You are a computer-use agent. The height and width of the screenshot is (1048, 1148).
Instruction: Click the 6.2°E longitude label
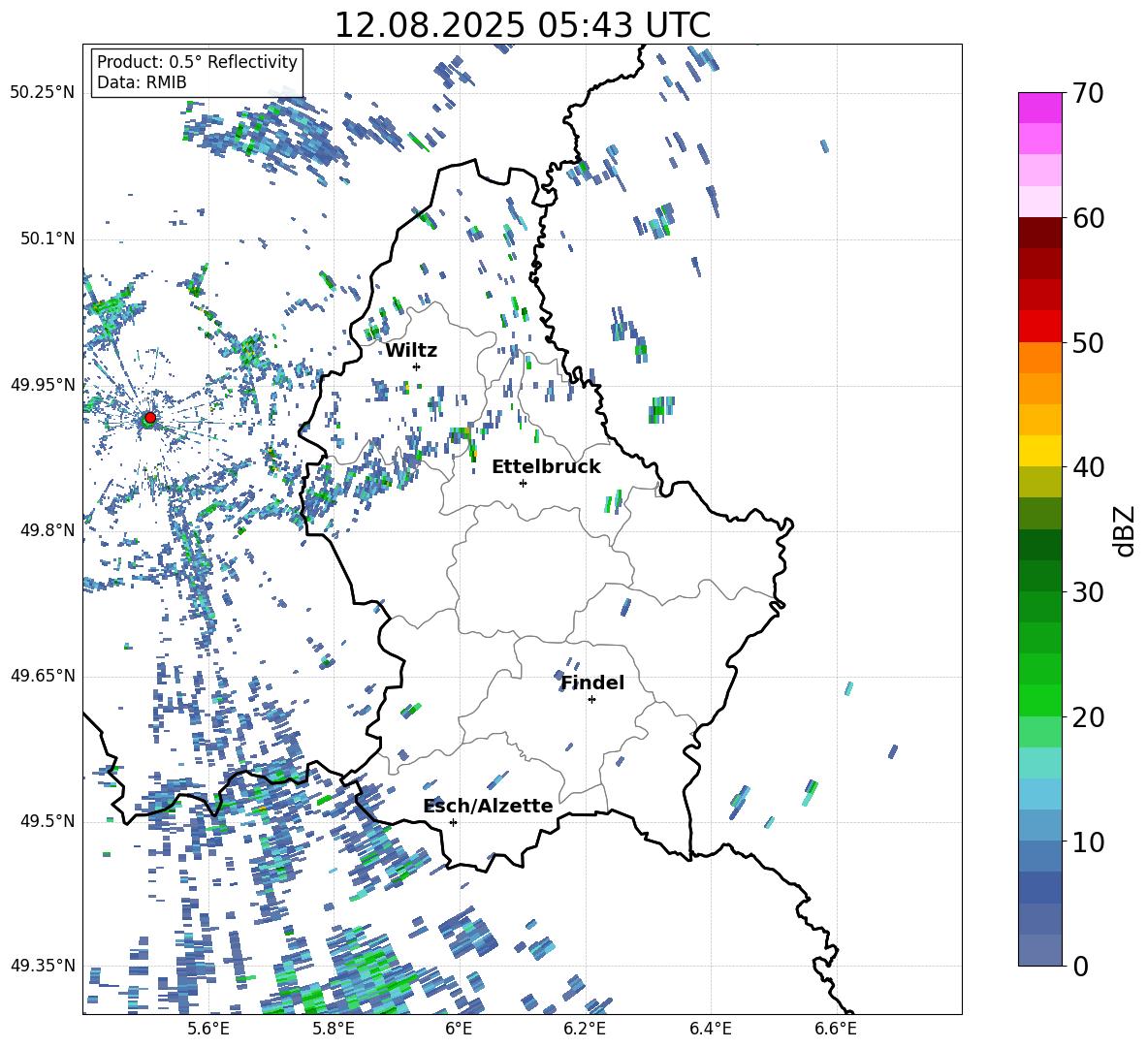click(585, 1029)
